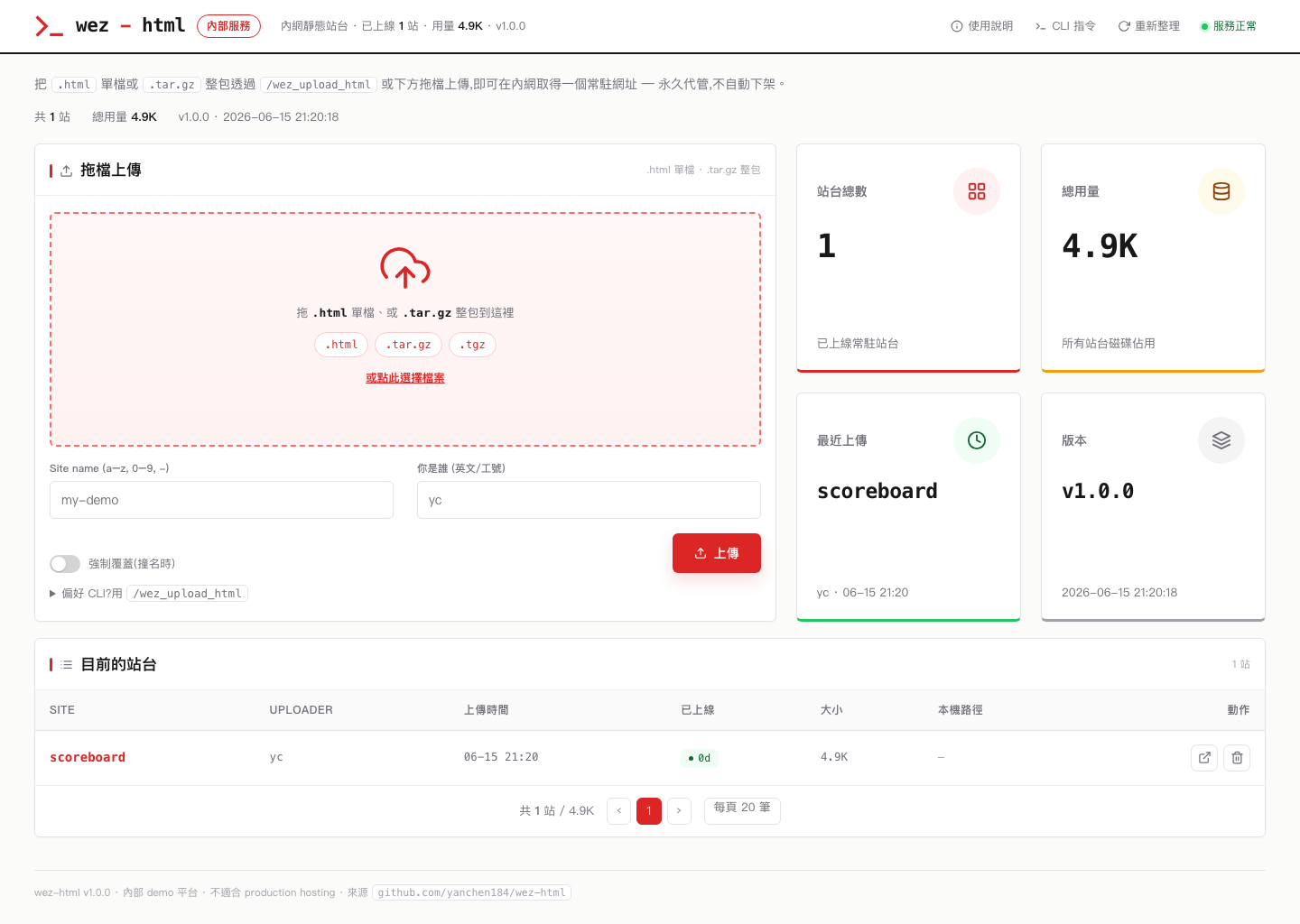Screen dimensions: 1300x924
Task: Click the cloud upload icon in dropzone
Action: 405,268
